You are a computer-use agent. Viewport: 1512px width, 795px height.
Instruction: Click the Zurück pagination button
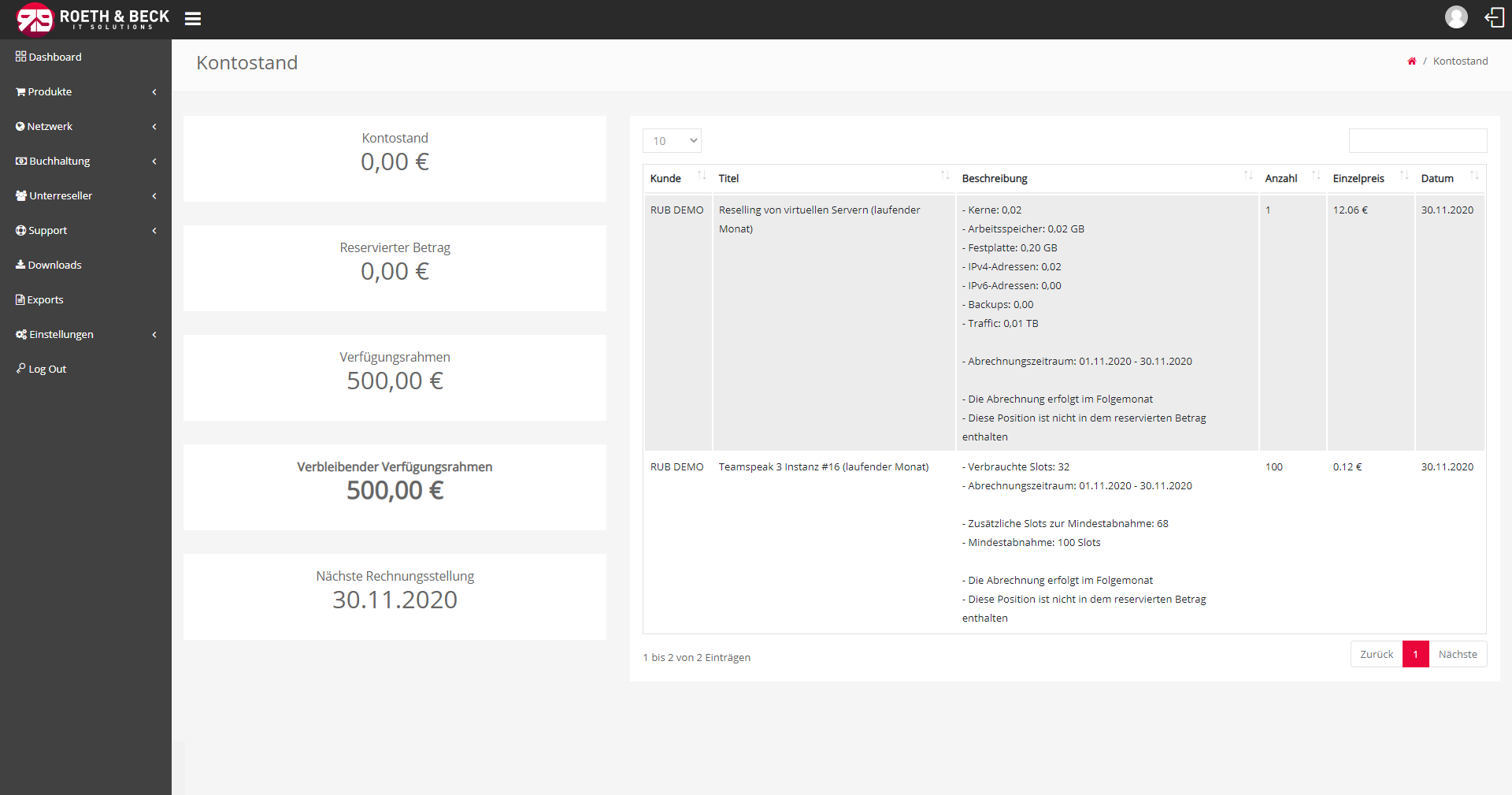(1377, 654)
